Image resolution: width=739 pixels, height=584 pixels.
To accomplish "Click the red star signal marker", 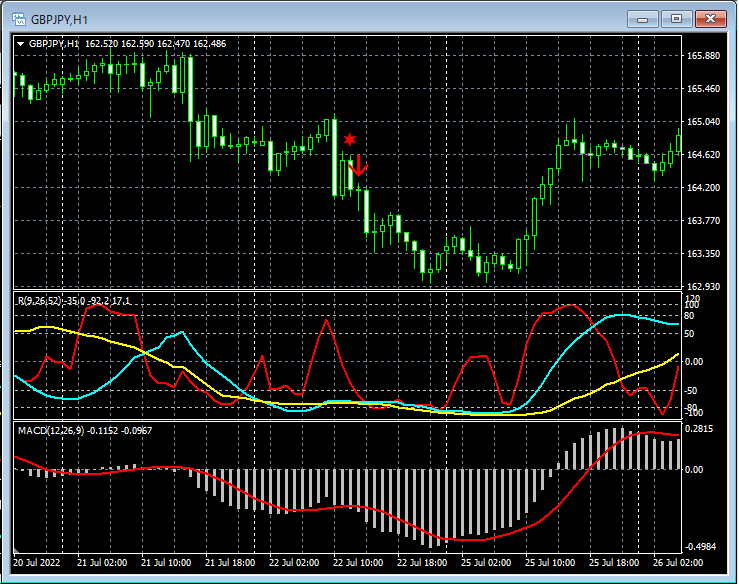I will [350, 140].
